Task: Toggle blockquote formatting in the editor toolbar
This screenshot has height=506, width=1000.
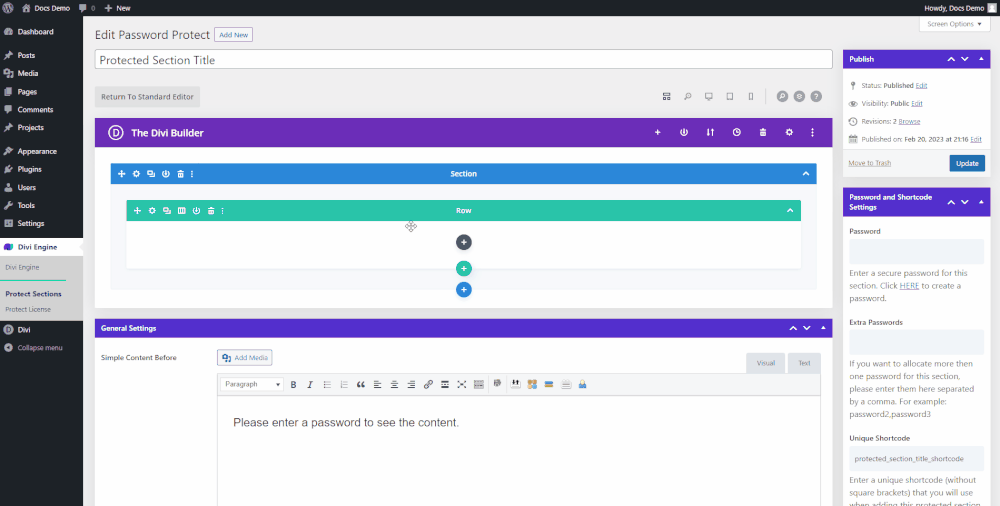Action: [361, 384]
